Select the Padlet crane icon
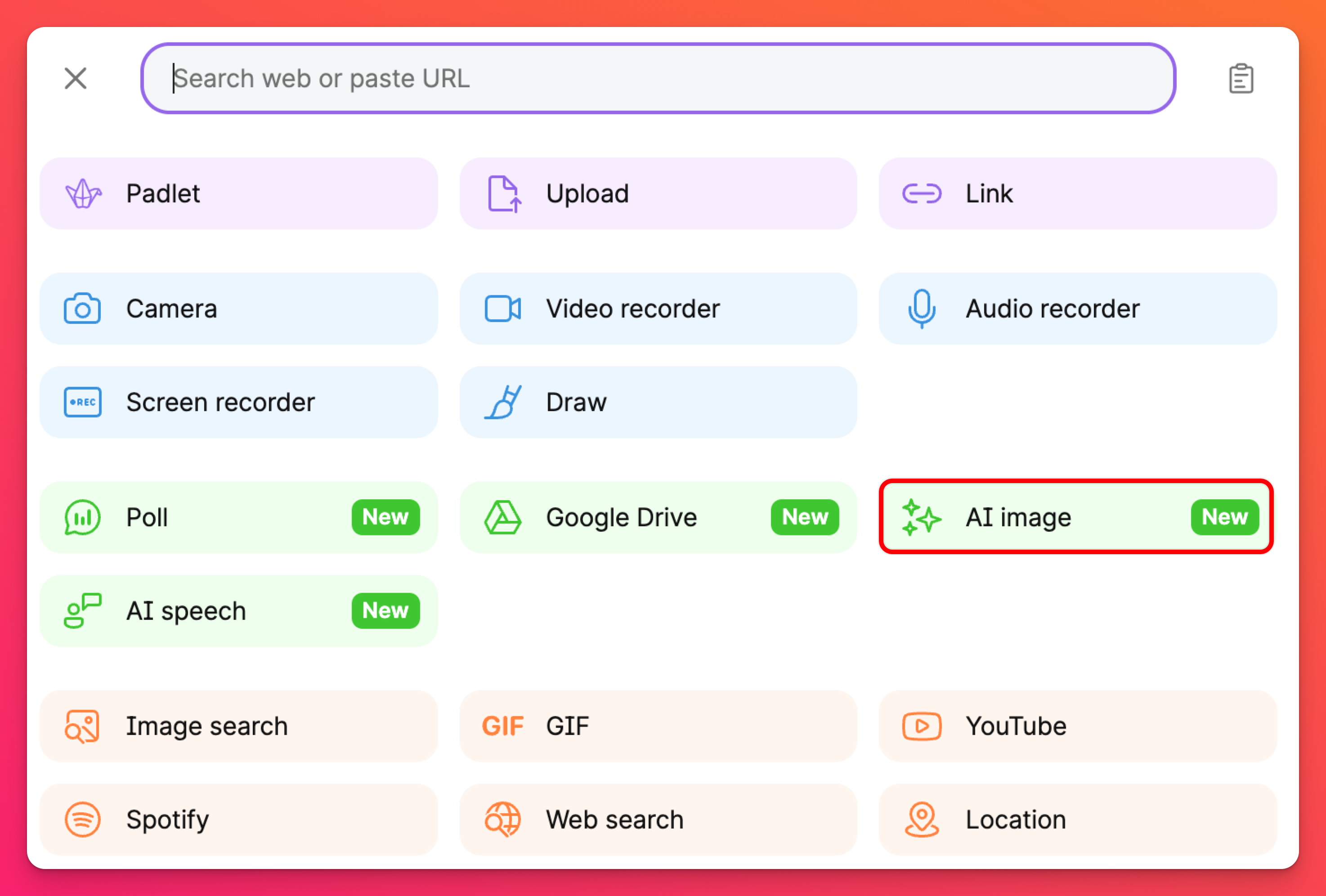The image size is (1326, 896). click(83, 193)
